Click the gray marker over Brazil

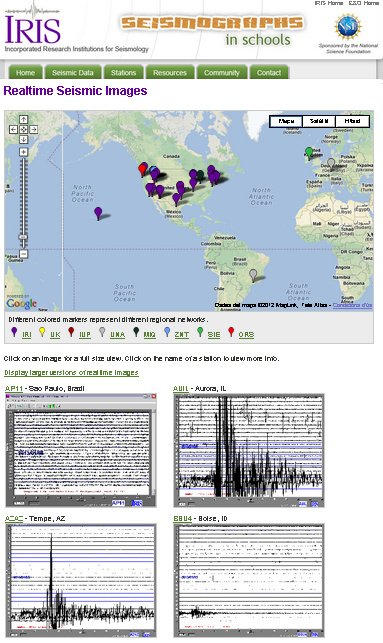(x=253, y=274)
